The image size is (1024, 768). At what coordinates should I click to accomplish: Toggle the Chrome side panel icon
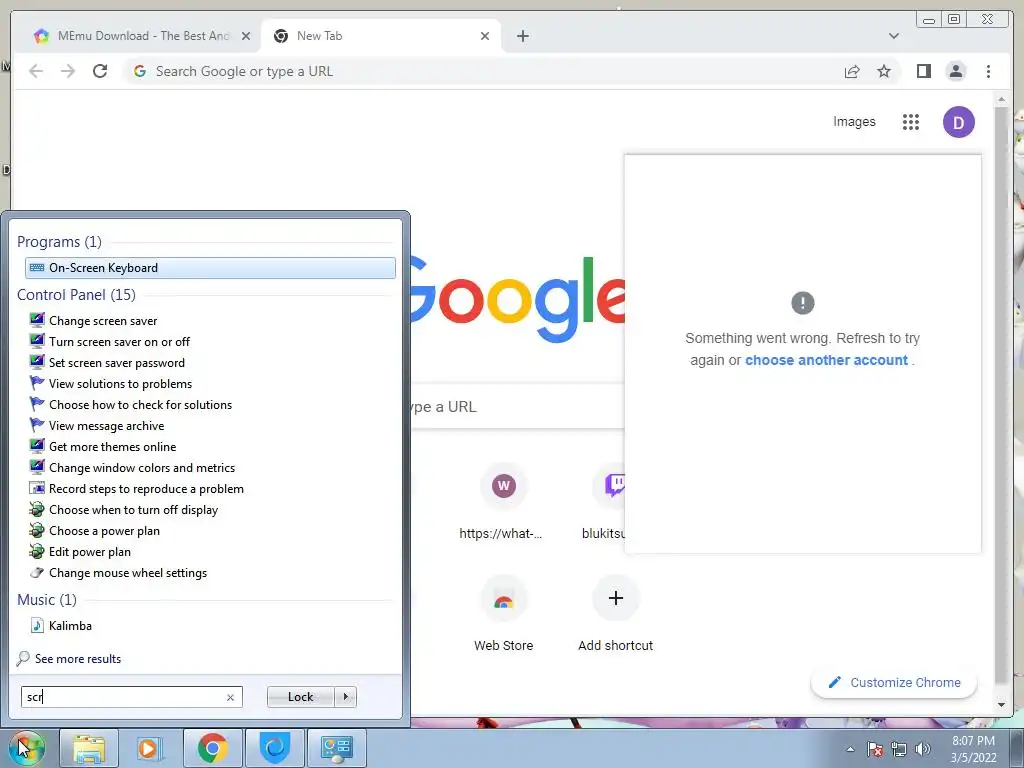(923, 71)
